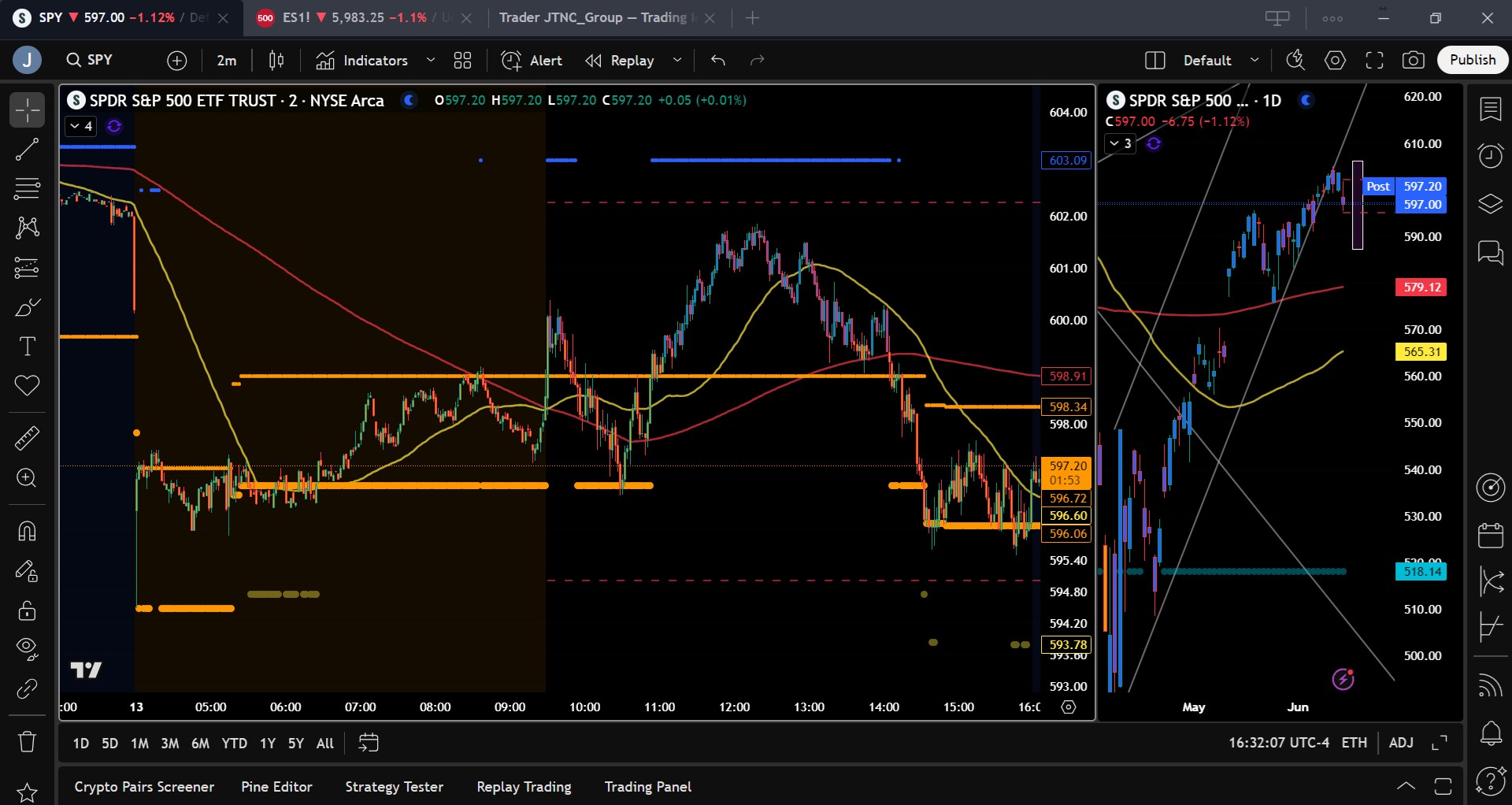Select the 5D date range
Viewport: 1512px width, 805px height.
point(110,744)
